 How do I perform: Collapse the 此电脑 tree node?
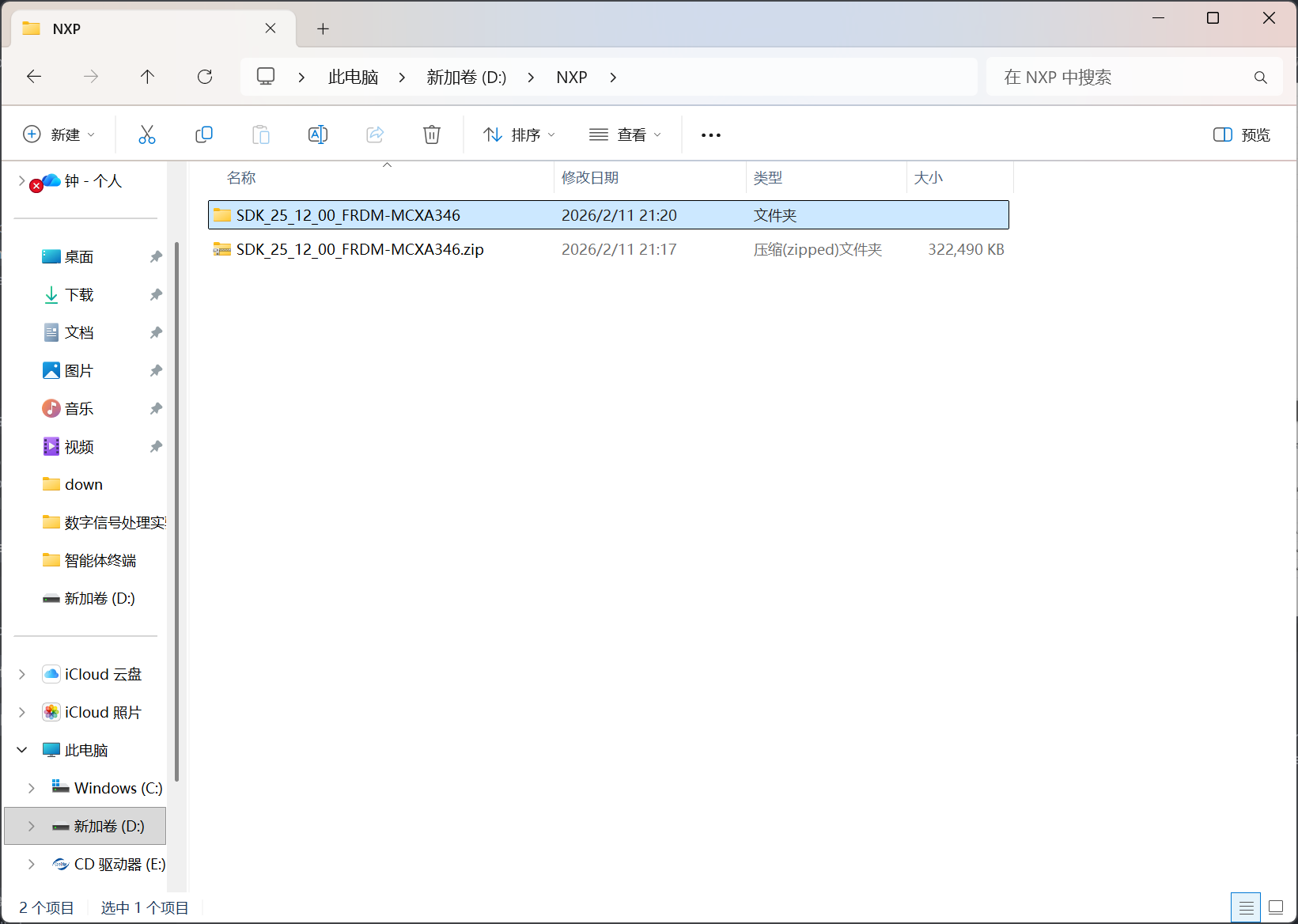click(22, 750)
